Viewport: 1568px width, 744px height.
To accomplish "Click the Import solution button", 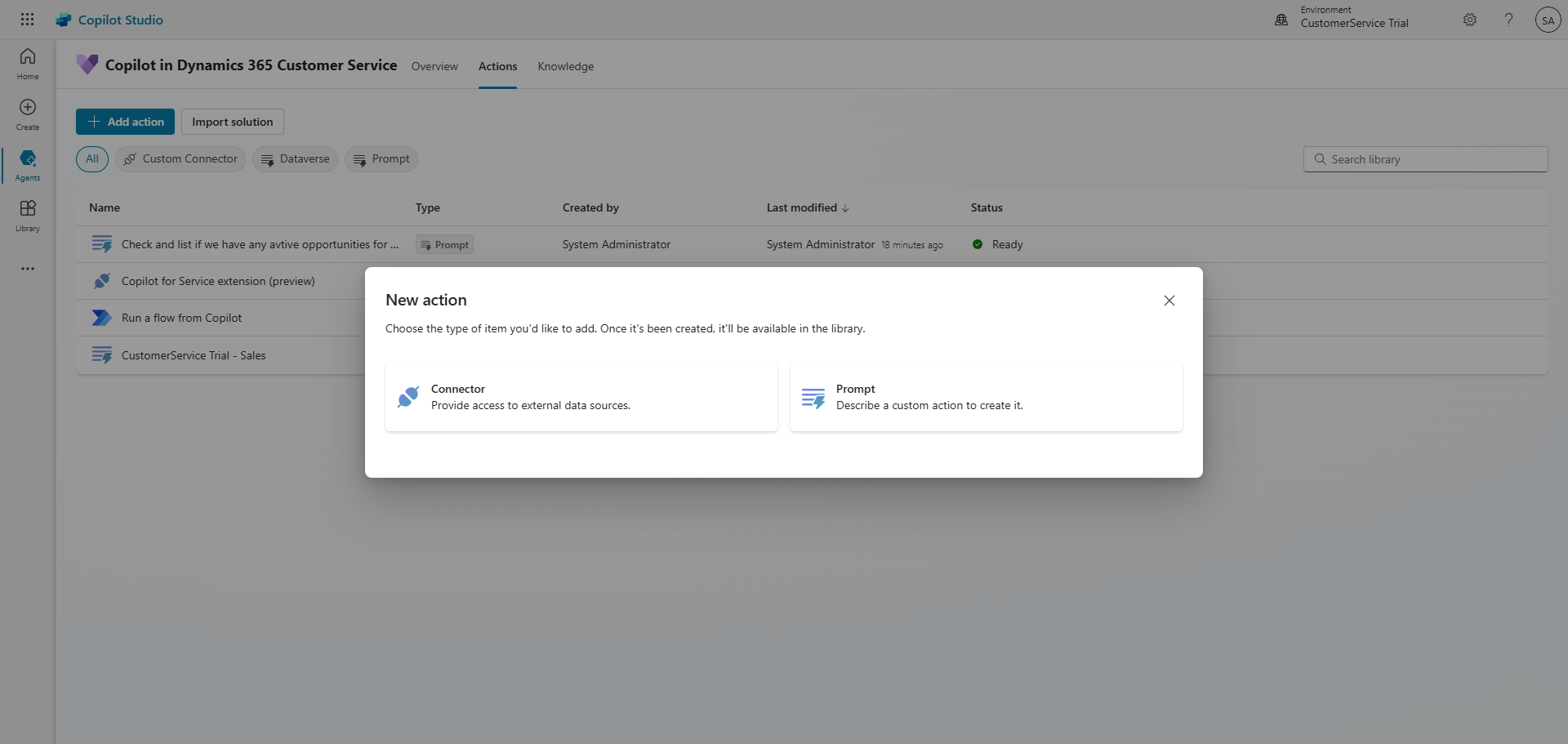I will coord(232,121).
